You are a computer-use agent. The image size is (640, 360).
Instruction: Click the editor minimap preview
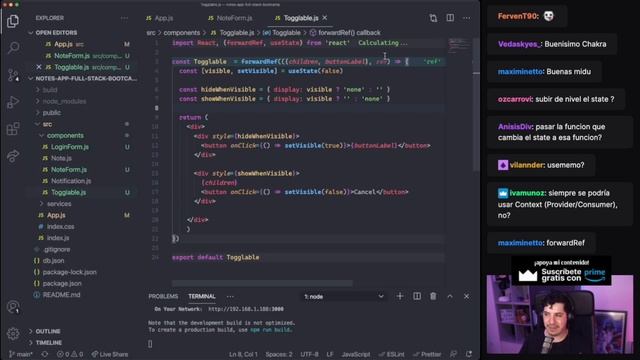click(x=459, y=45)
